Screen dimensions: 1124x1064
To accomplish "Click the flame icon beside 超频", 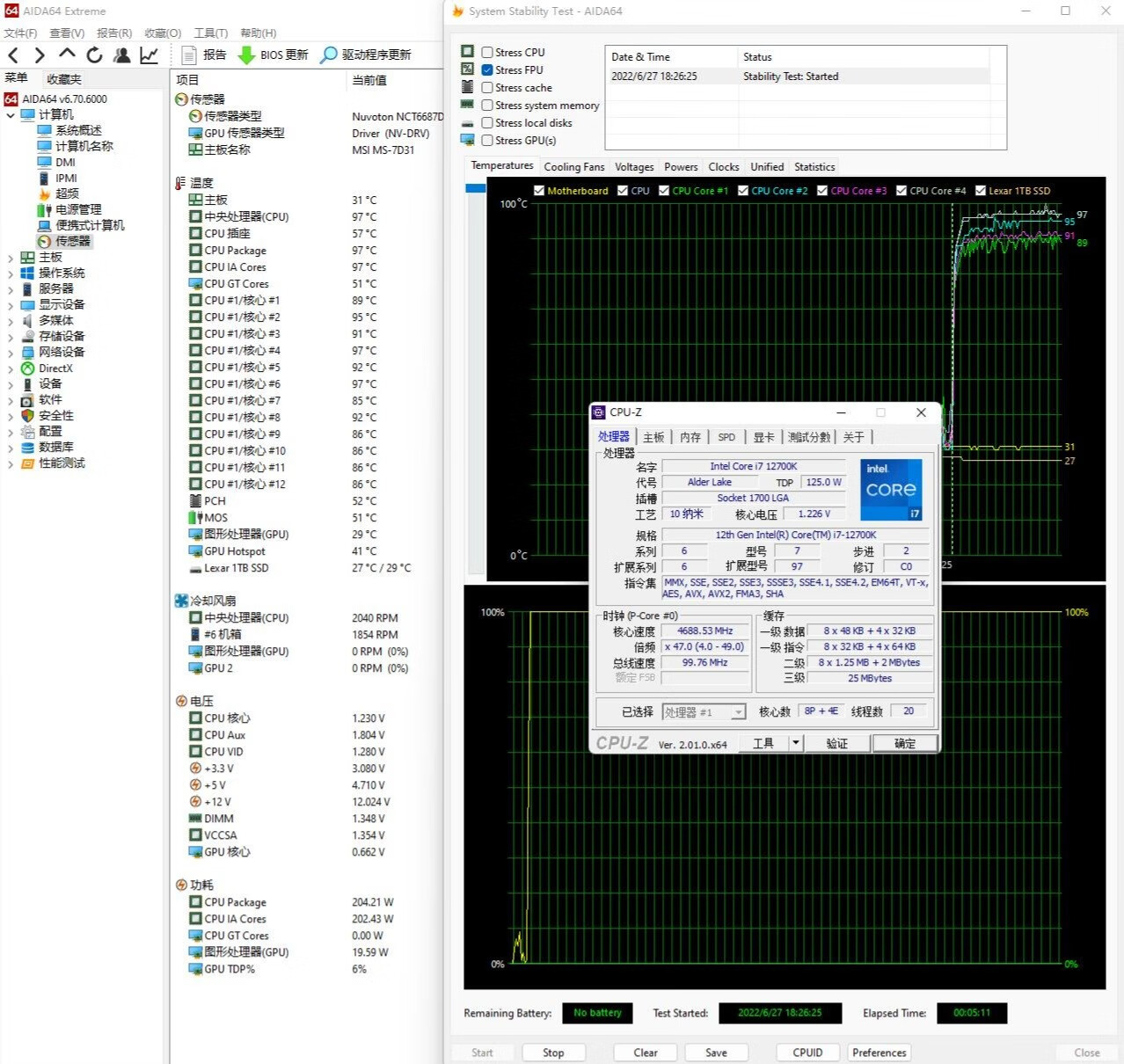I will tap(45, 193).
